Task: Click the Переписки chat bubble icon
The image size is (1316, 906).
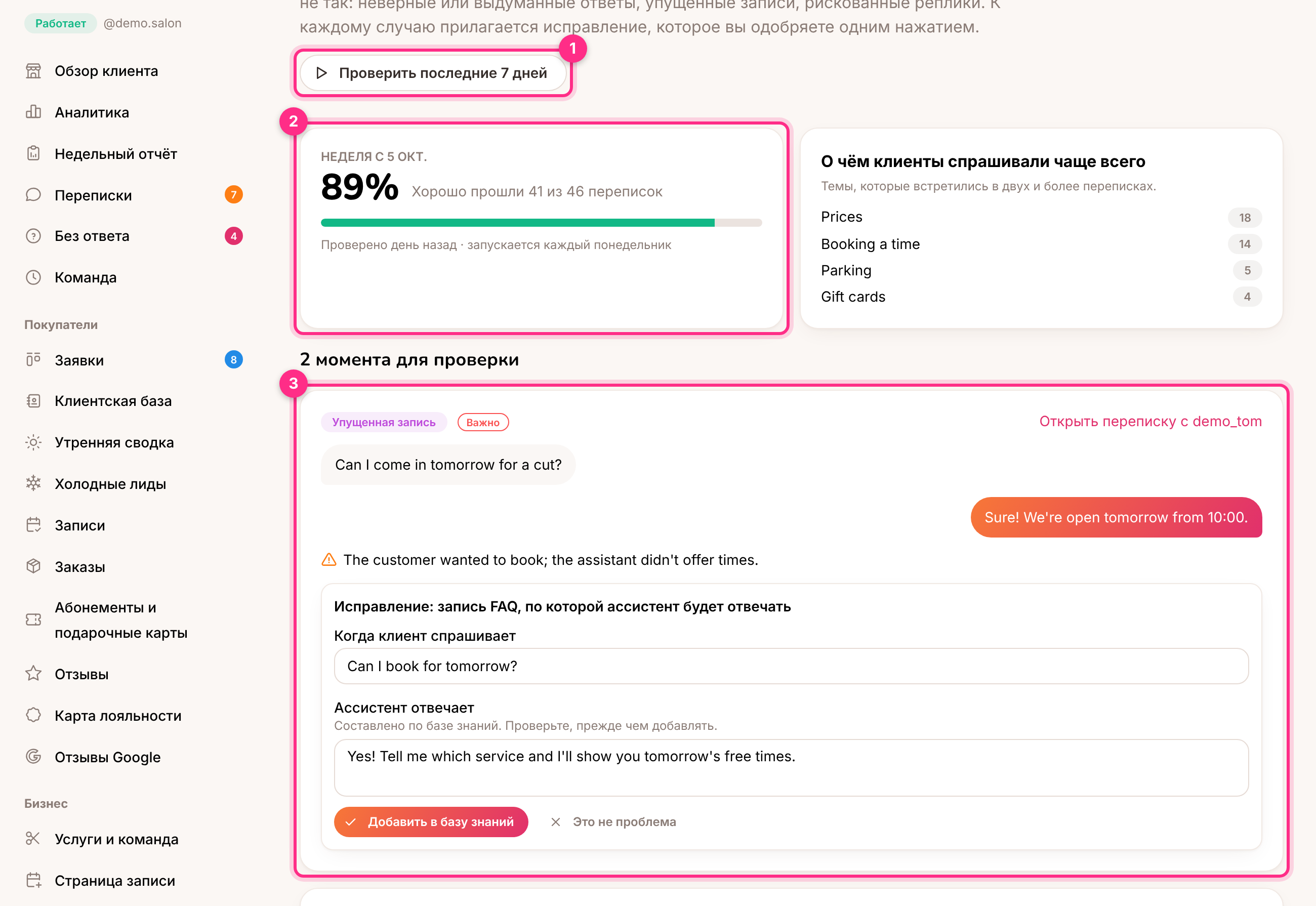Action: pyautogui.click(x=33, y=195)
